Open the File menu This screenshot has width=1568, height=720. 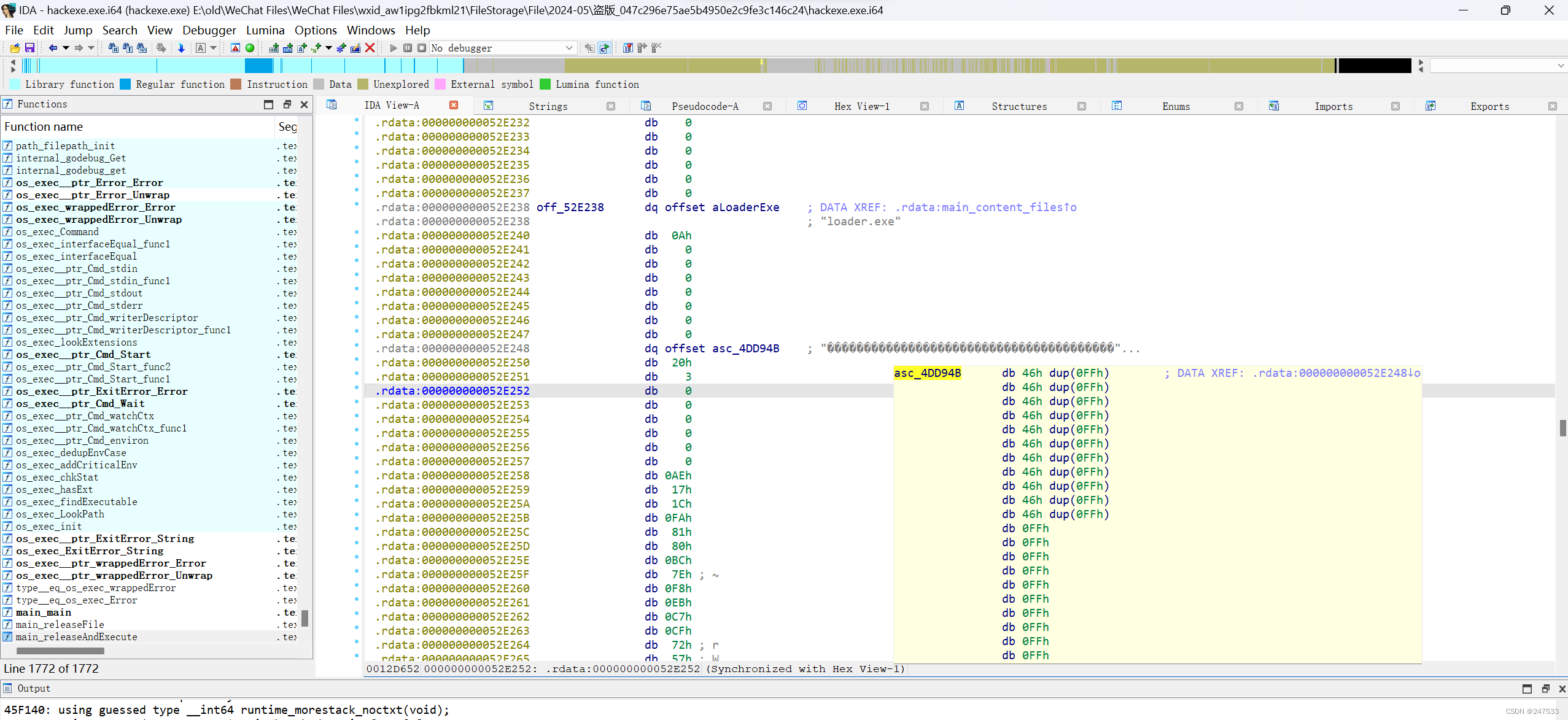[14, 30]
